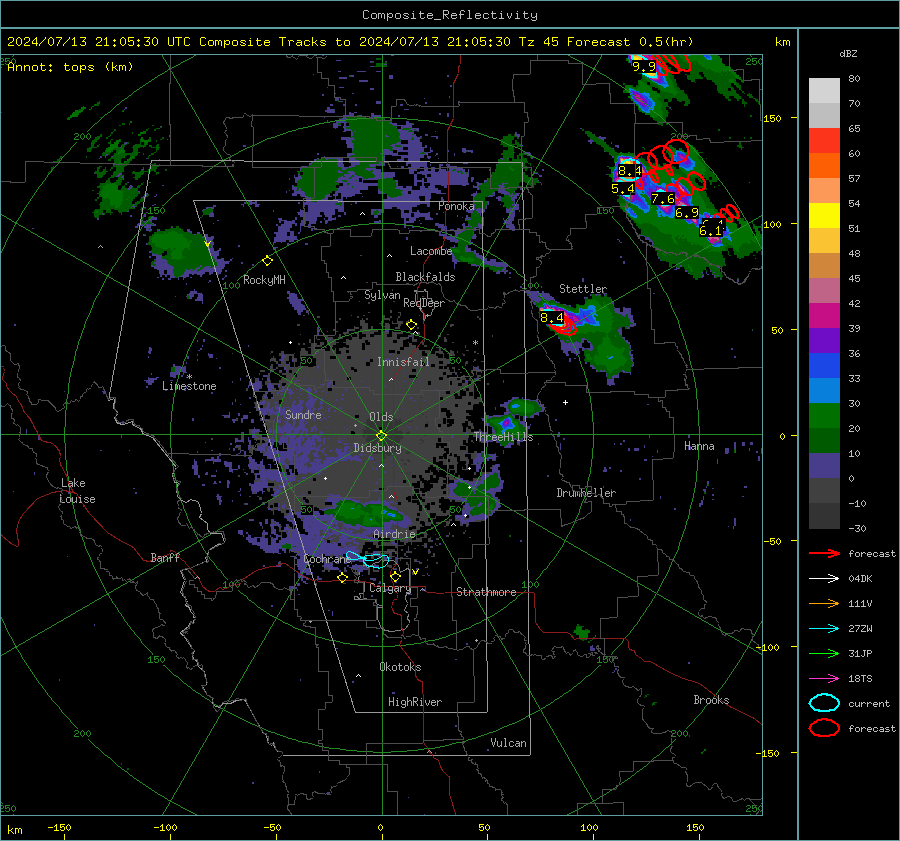Click the yellow diamond marker beside RockyMH

tap(267, 261)
